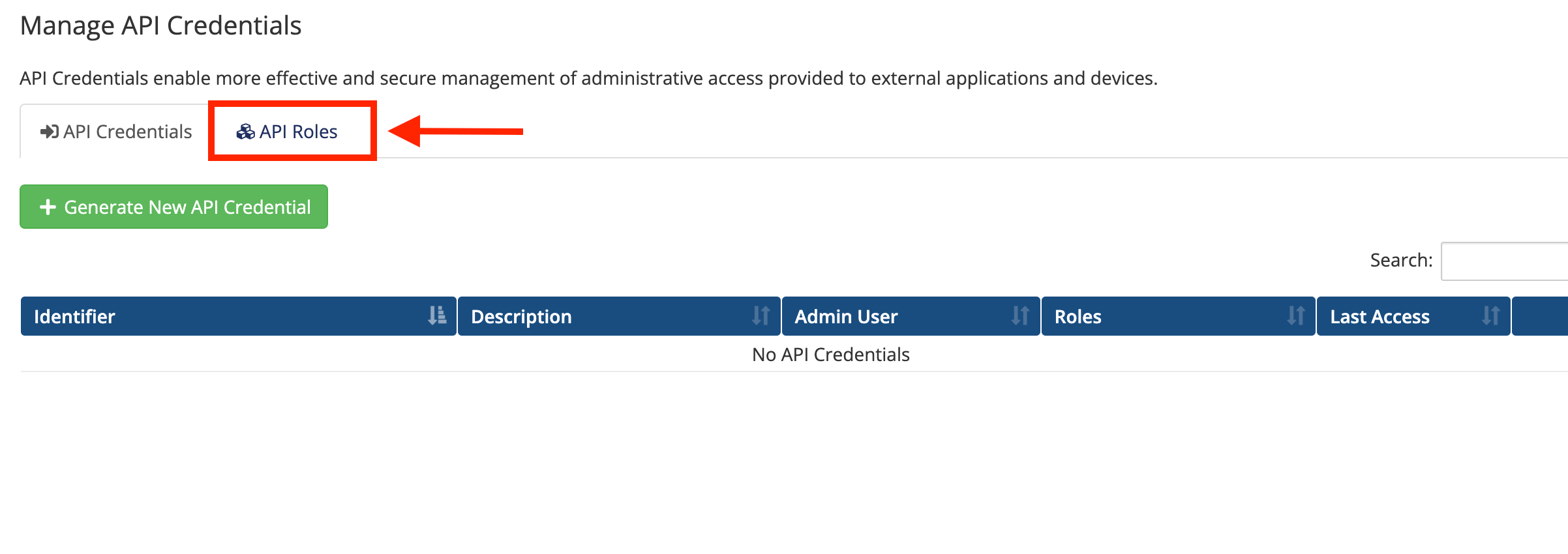
Task: Click the API Credentials sign-in arrow icon
Action: (x=50, y=132)
